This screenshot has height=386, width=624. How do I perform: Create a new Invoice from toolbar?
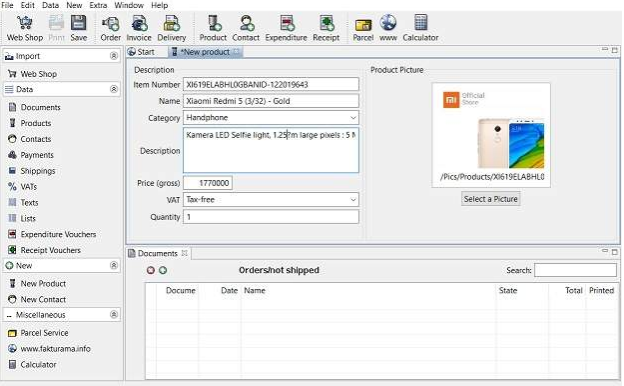(139, 28)
